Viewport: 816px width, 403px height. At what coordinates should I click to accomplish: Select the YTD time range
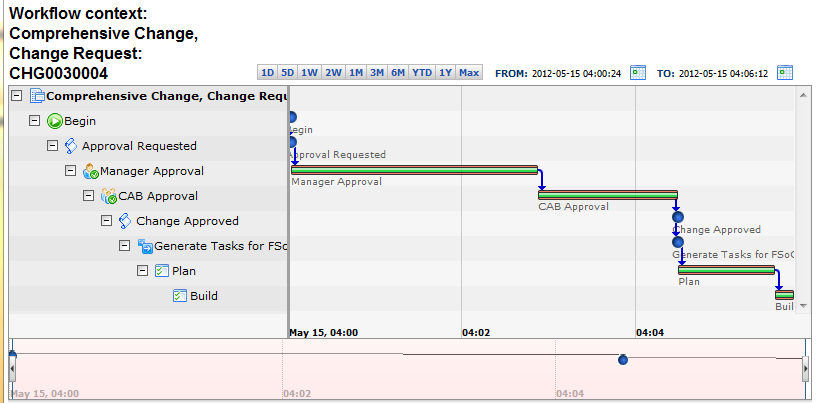pos(422,73)
